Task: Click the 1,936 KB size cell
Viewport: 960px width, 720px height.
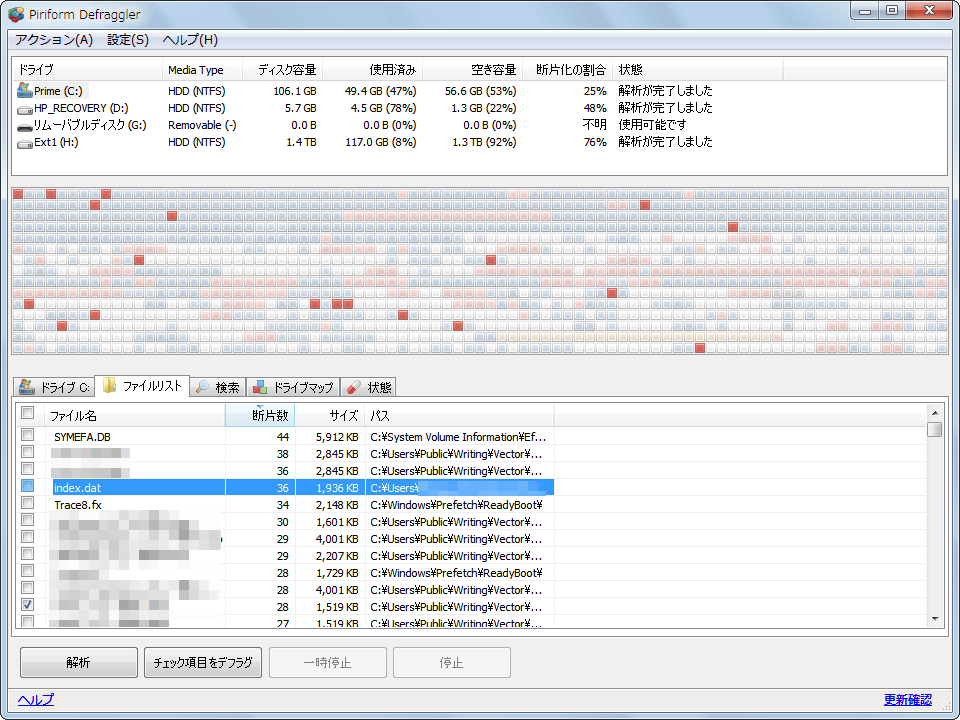Action: click(x=337, y=488)
